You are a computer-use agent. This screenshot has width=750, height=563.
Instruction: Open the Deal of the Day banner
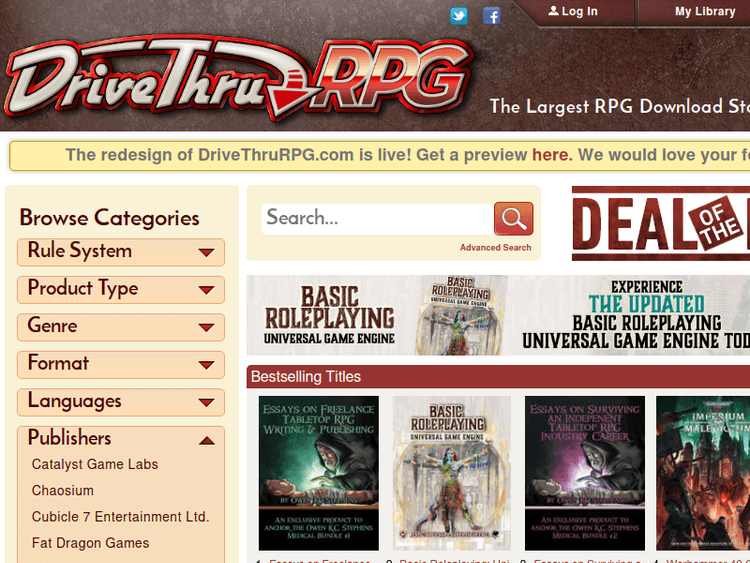click(x=661, y=223)
